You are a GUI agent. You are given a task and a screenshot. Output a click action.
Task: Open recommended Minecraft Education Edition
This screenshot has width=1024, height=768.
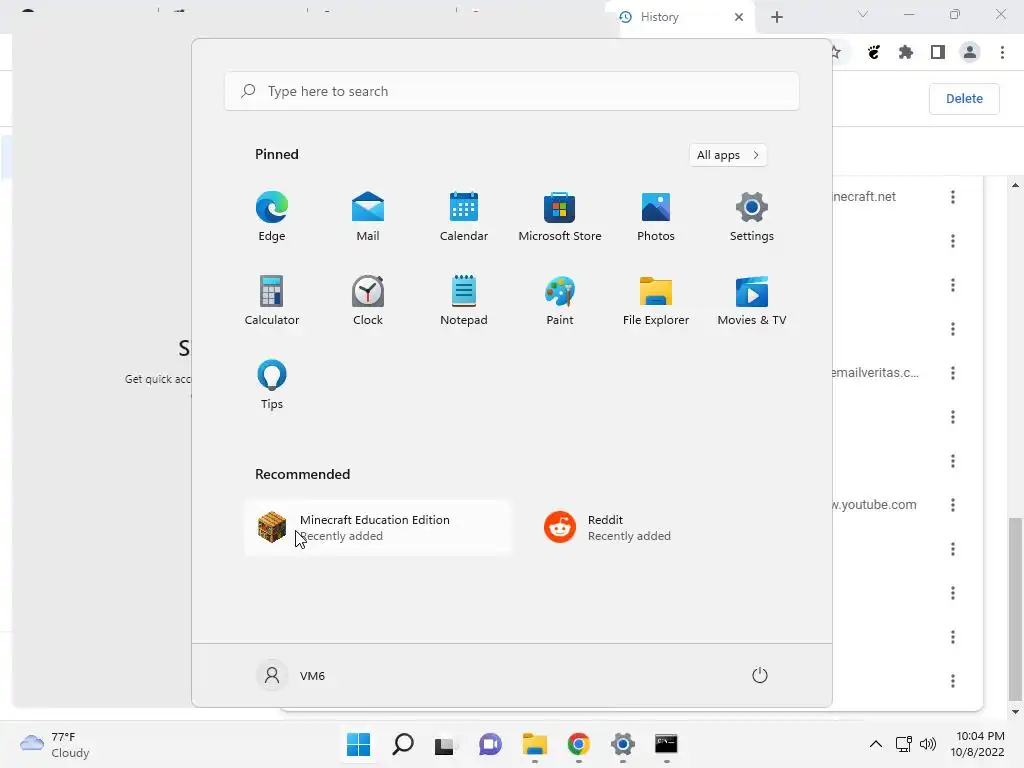[x=377, y=528]
